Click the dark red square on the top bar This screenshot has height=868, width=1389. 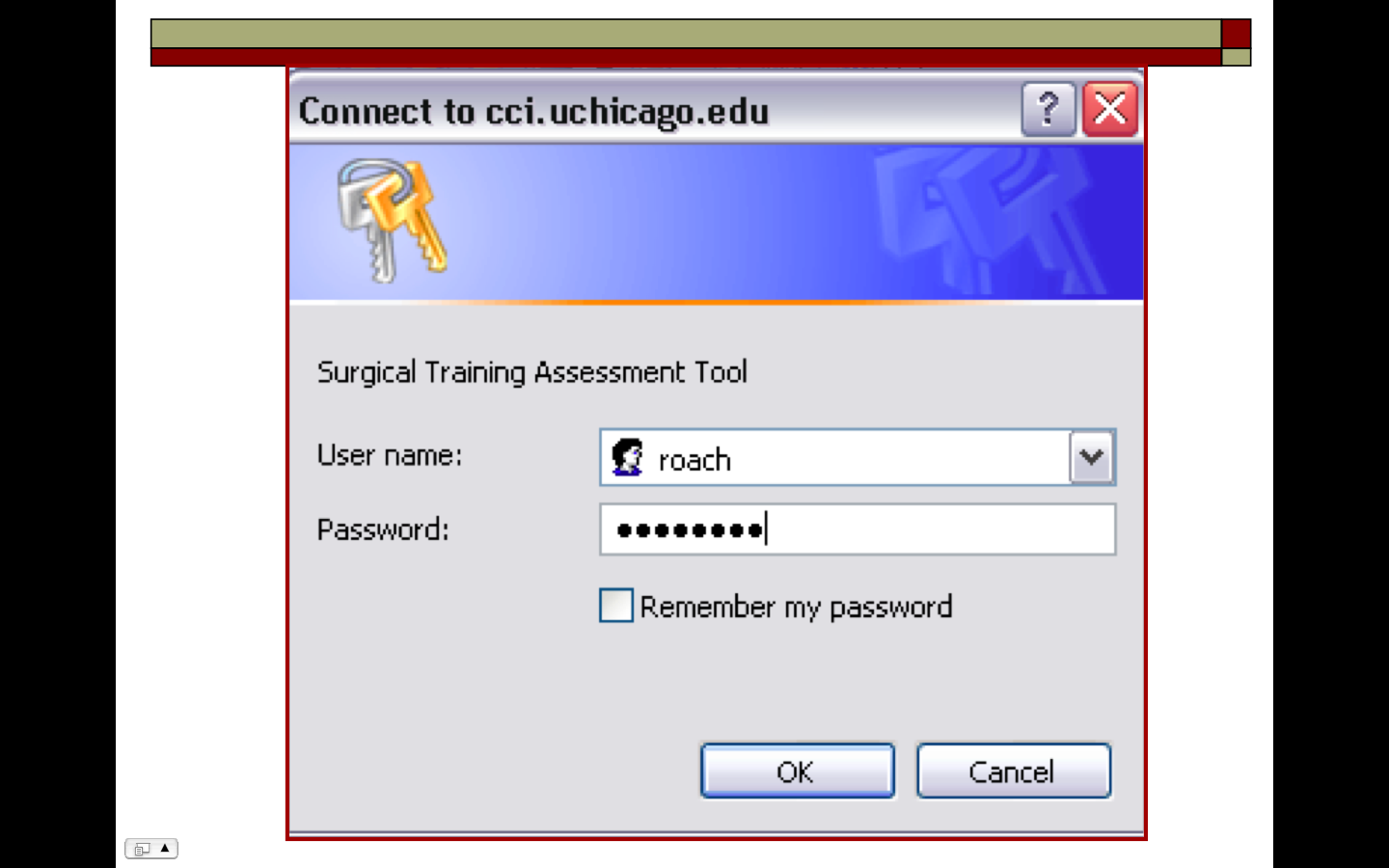[1237, 34]
